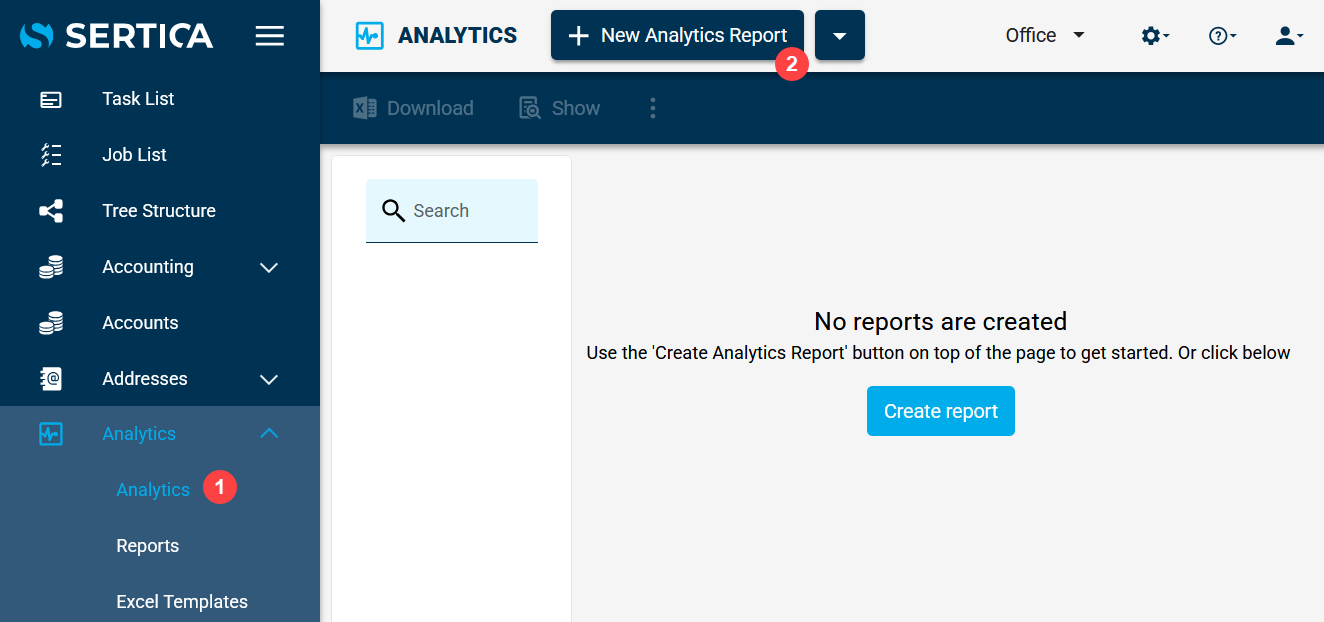Screen dimensions: 1324x622
Task: Click the Accounting menu label
Action: [148, 267]
